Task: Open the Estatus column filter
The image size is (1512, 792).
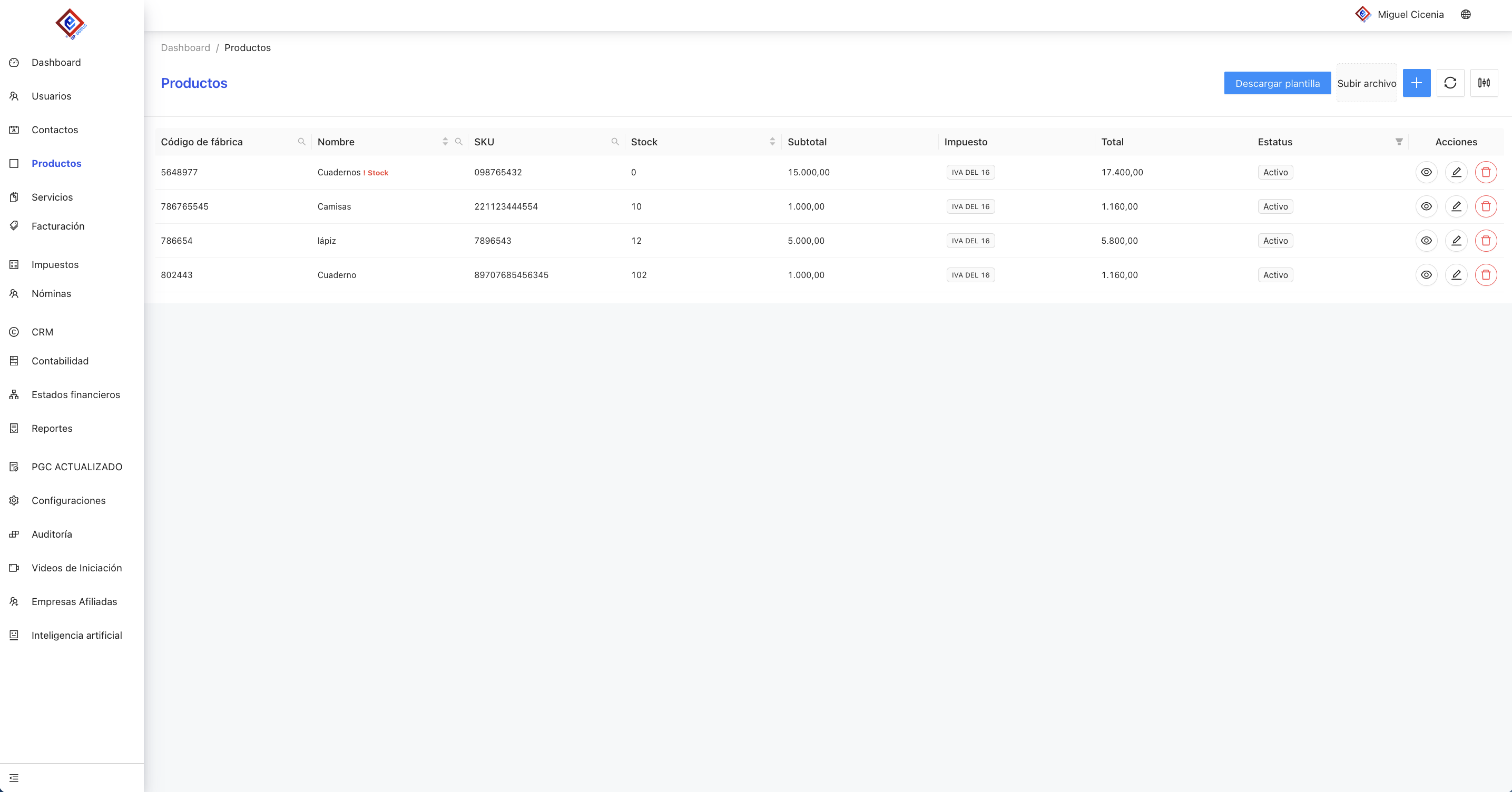Action: (1399, 142)
